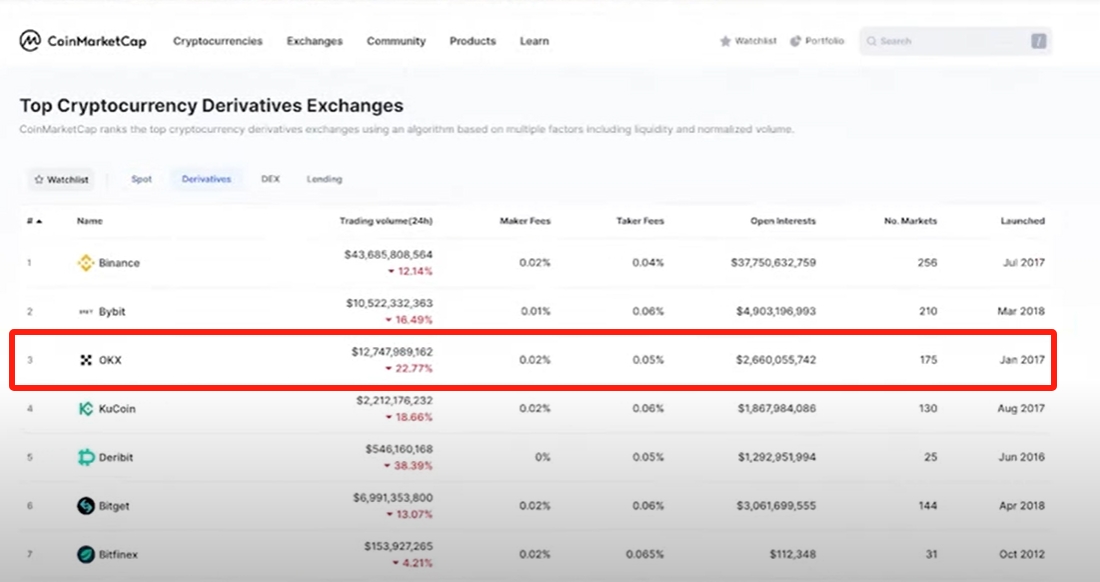Screen dimensions: 1100x582
Task: Switch to the DEX tab
Action: point(271,180)
